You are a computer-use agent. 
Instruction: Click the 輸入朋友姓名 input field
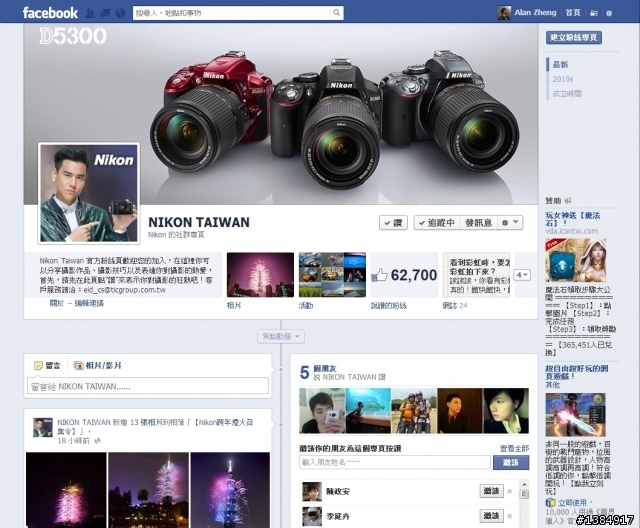pyautogui.click(x=395, y=462)
